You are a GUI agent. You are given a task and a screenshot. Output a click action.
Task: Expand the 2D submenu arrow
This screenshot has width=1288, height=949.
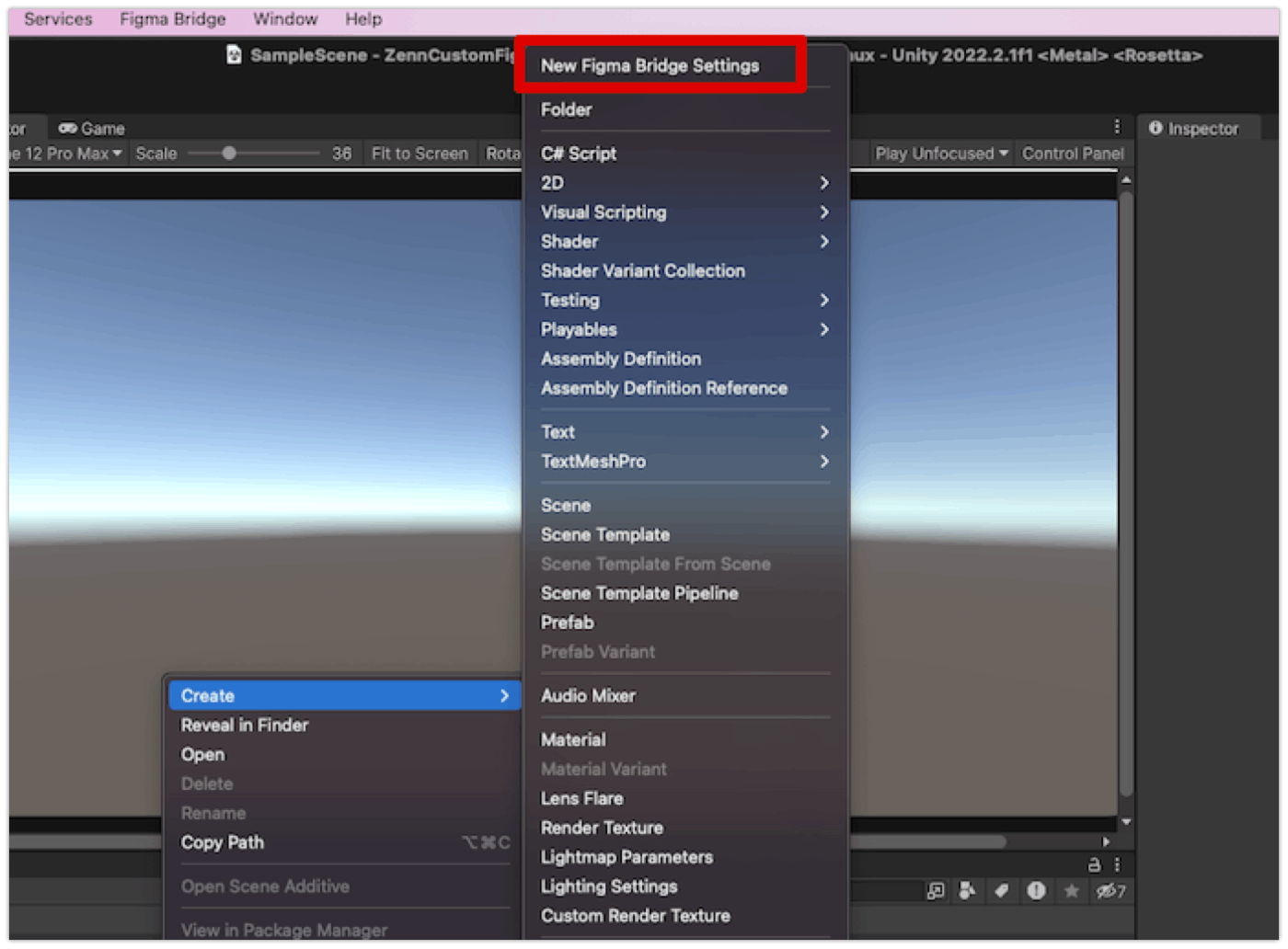coord(824,183)
